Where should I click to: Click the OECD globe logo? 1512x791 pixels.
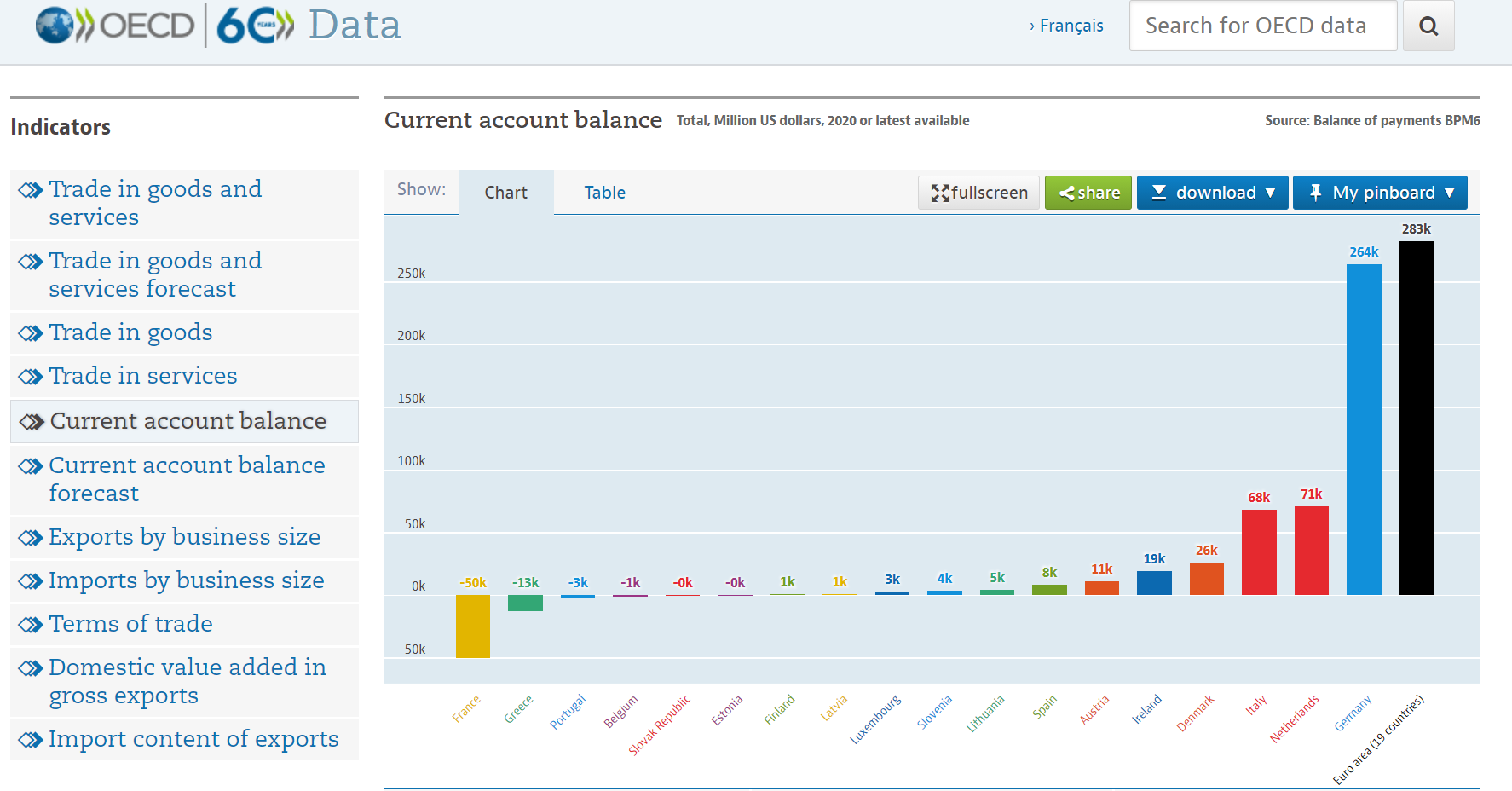55,26
